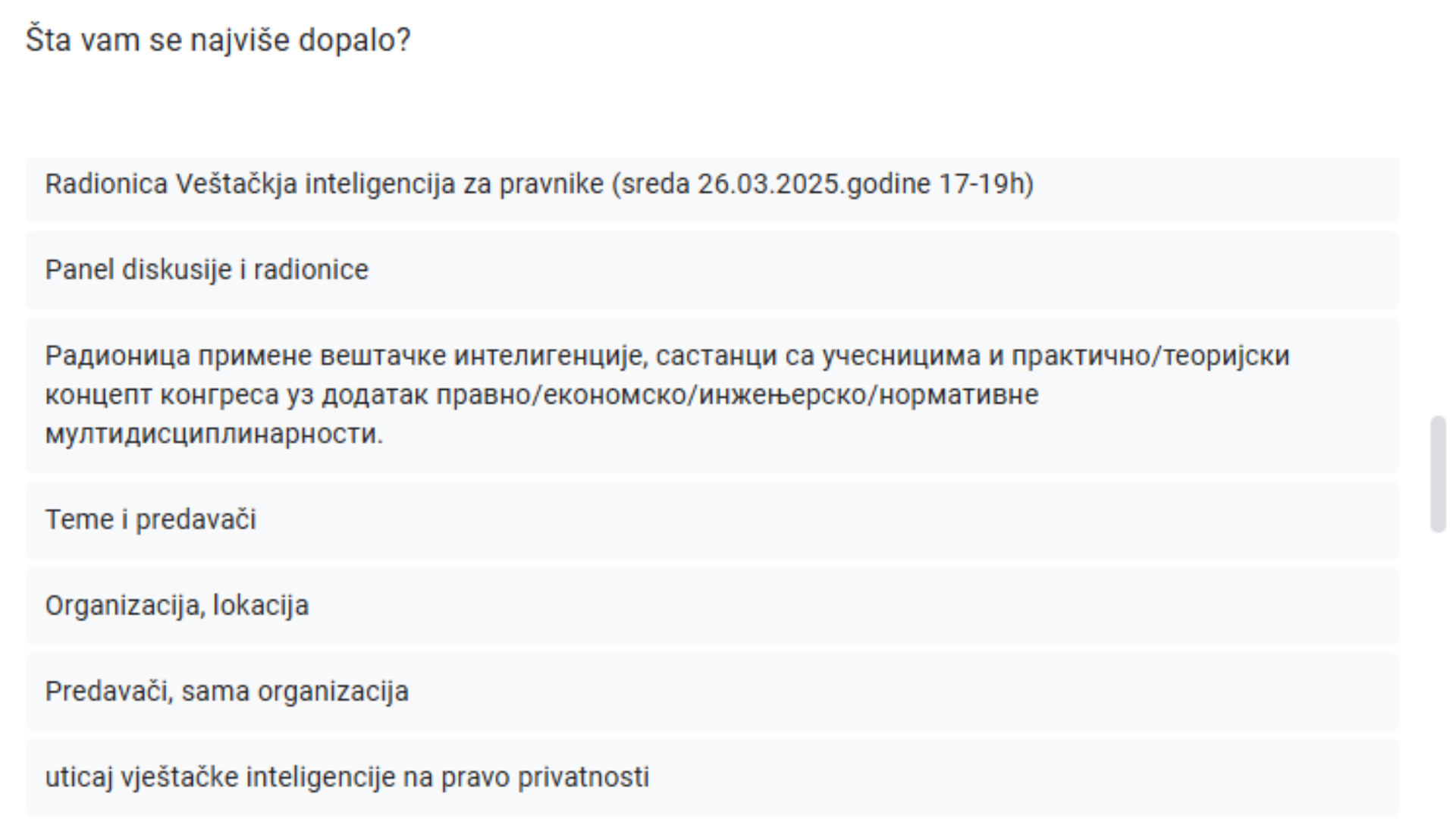The image size is (1456, 819).
Task: Click the word 'predavači' in 'Teme i predavači'
Action: 196,519
